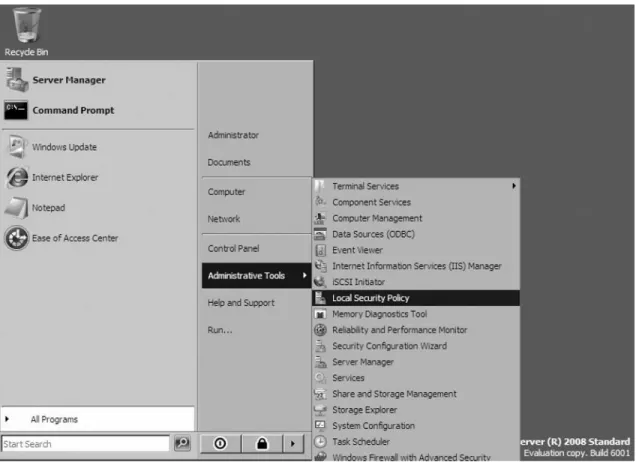This screenshot has width=639, height=462.
Task: Click the power button in Start menu
Action: point(220,443)
